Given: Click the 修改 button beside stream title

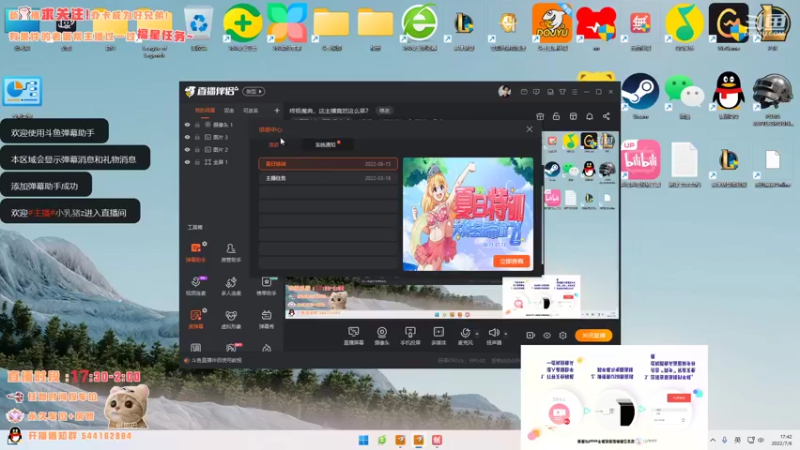Looking at the screenshot, I should coord(384,110).
